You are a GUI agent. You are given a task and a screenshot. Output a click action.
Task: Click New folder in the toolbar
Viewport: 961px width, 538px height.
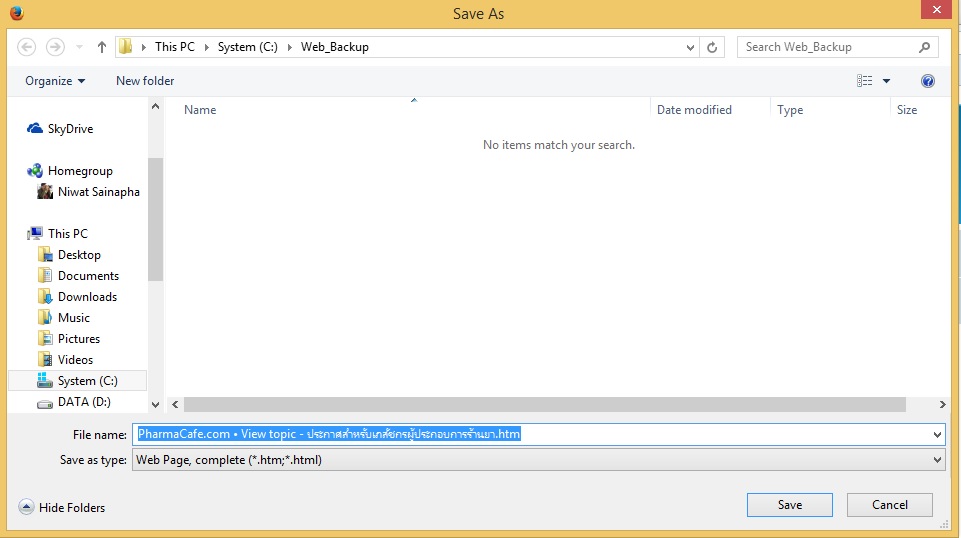[x=145, y=81]
